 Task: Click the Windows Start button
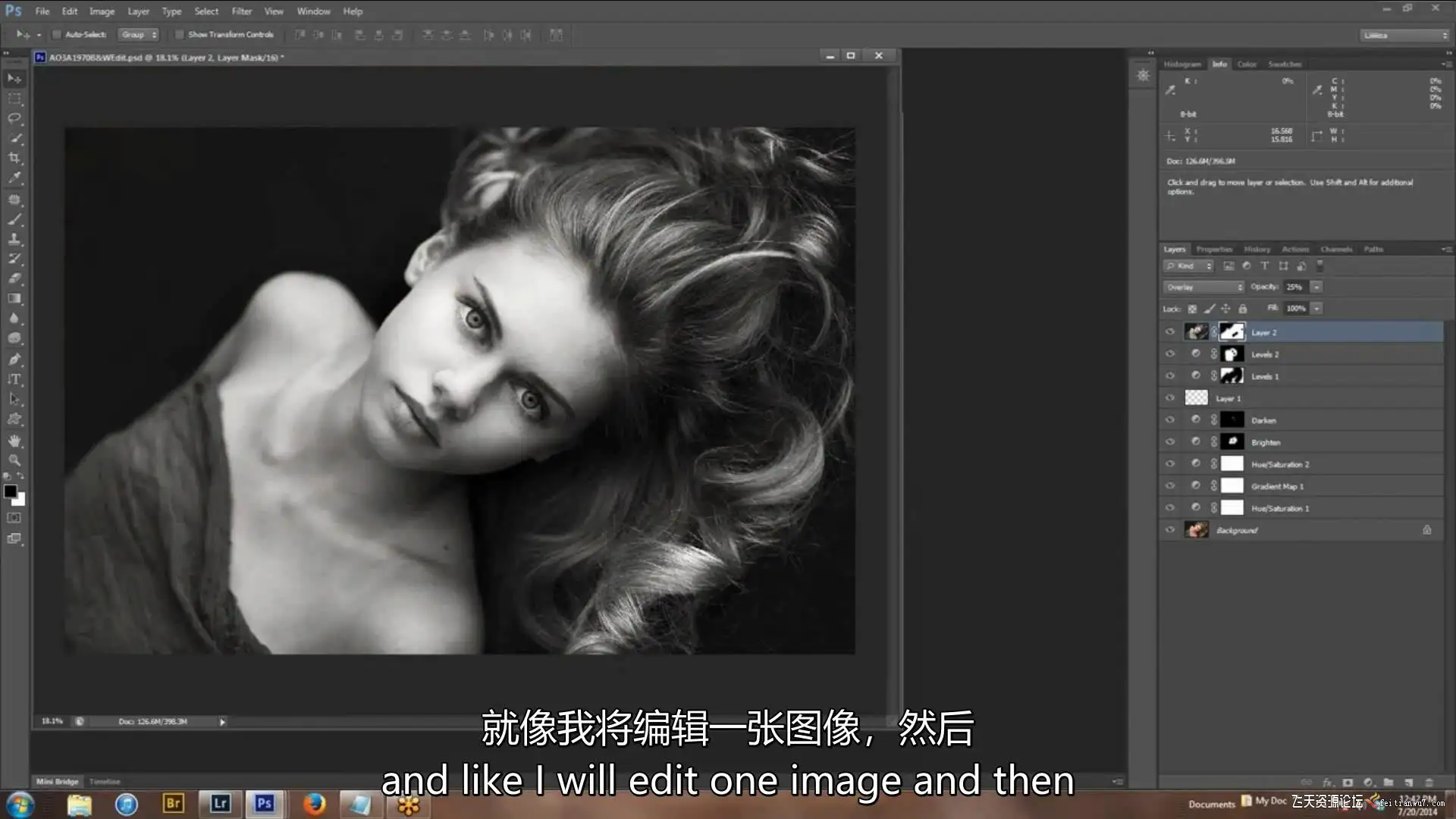click(x=20, y=804)
